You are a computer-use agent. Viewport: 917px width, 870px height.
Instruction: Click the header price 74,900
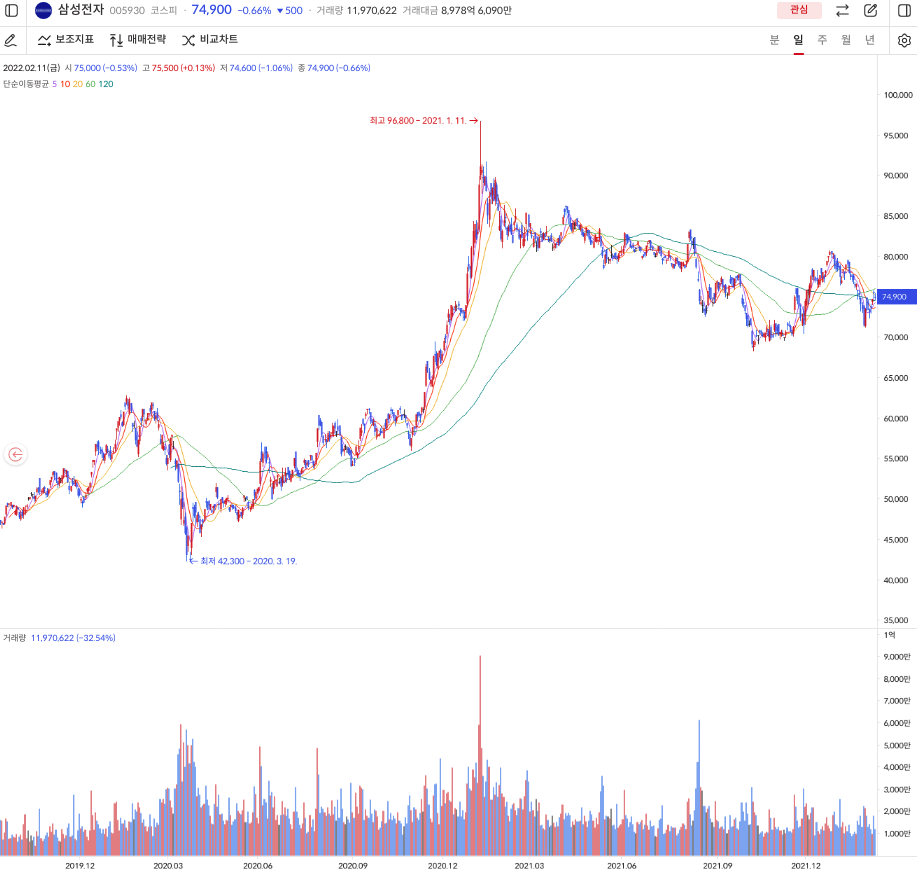click(212, 10)
